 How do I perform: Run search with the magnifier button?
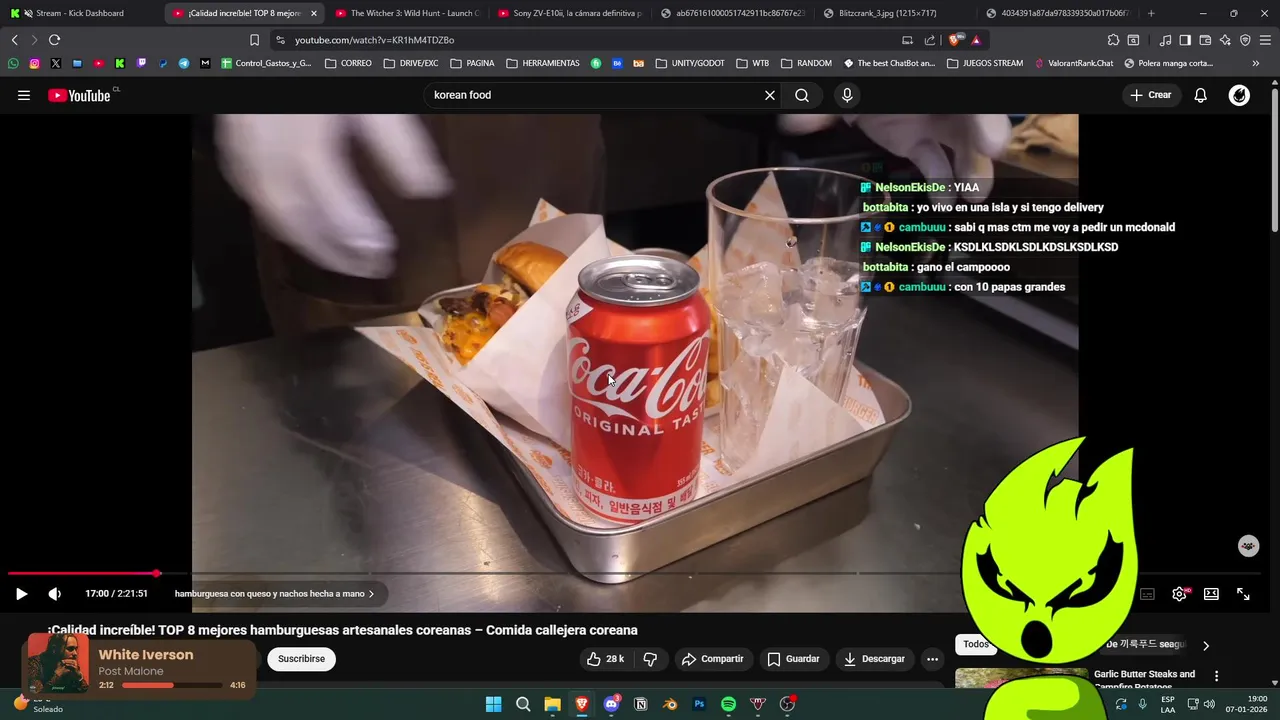pos(802,95)
